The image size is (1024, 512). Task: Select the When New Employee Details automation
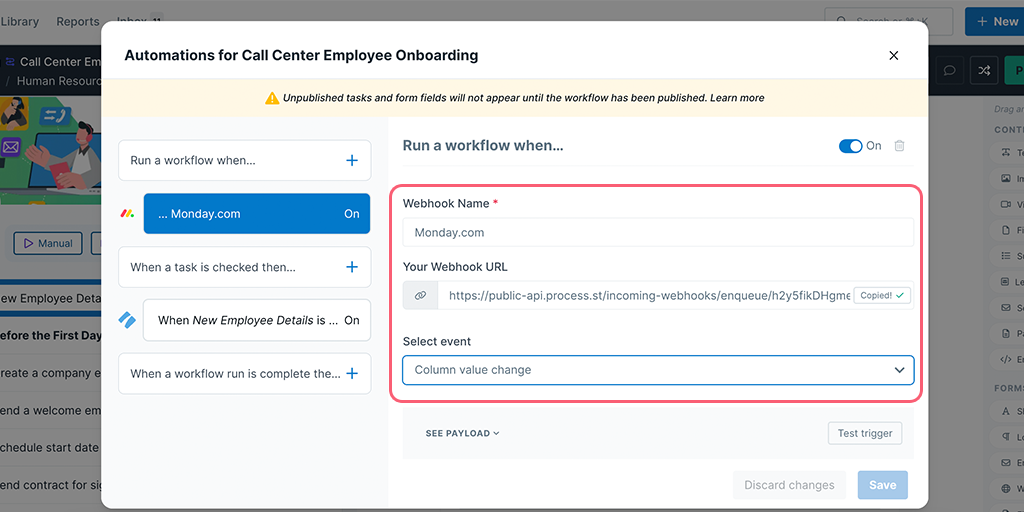point(256,320)
